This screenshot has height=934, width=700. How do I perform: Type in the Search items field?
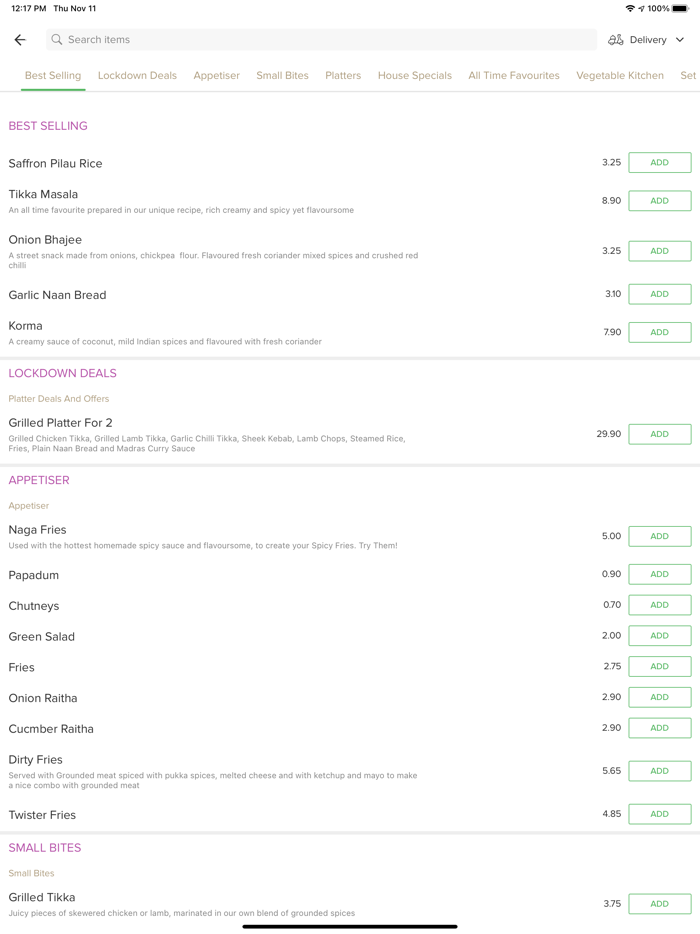[320, 40]
